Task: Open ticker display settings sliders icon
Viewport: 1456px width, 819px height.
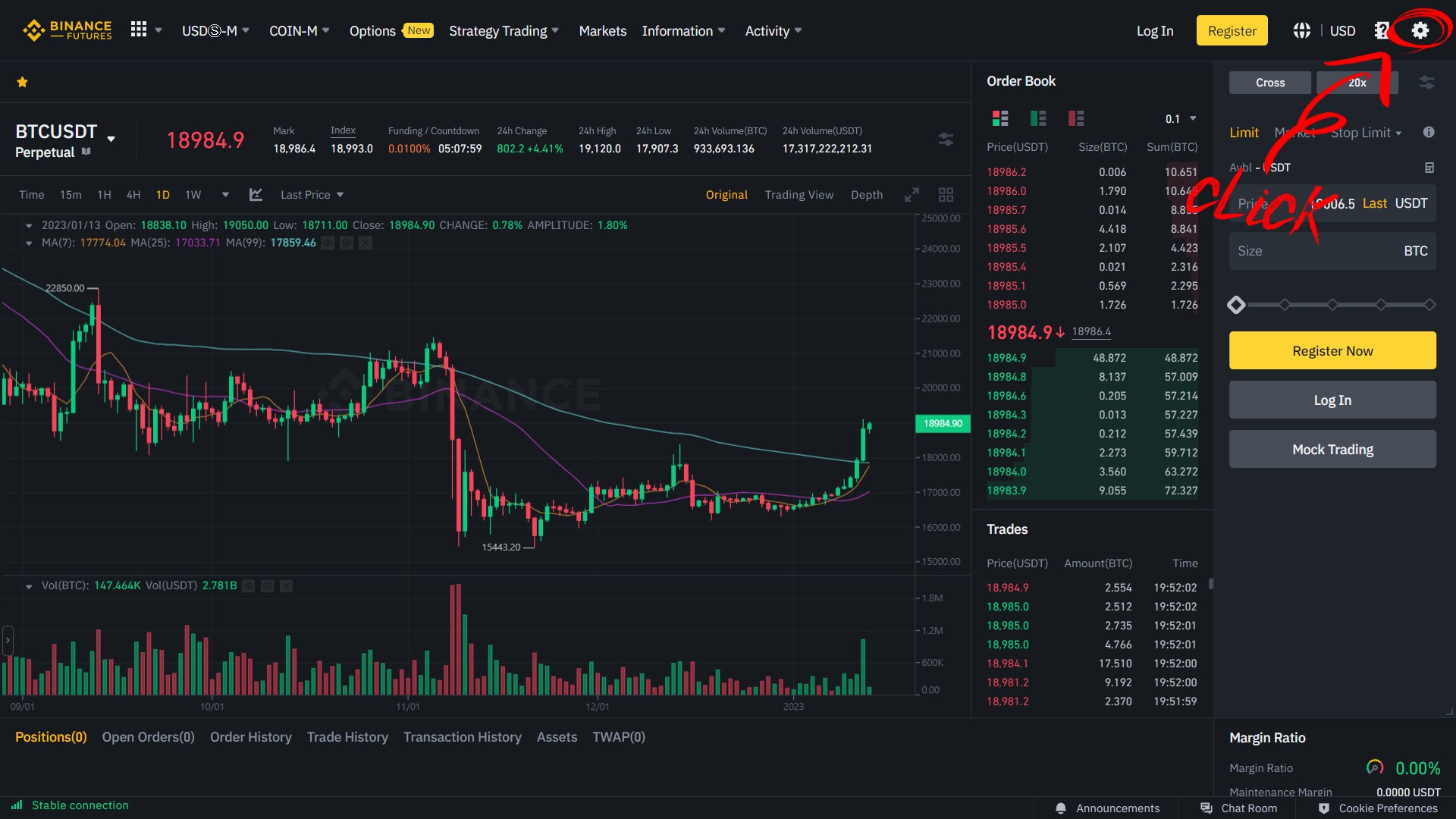Action: pyautogui.click(x=946, y=140)
